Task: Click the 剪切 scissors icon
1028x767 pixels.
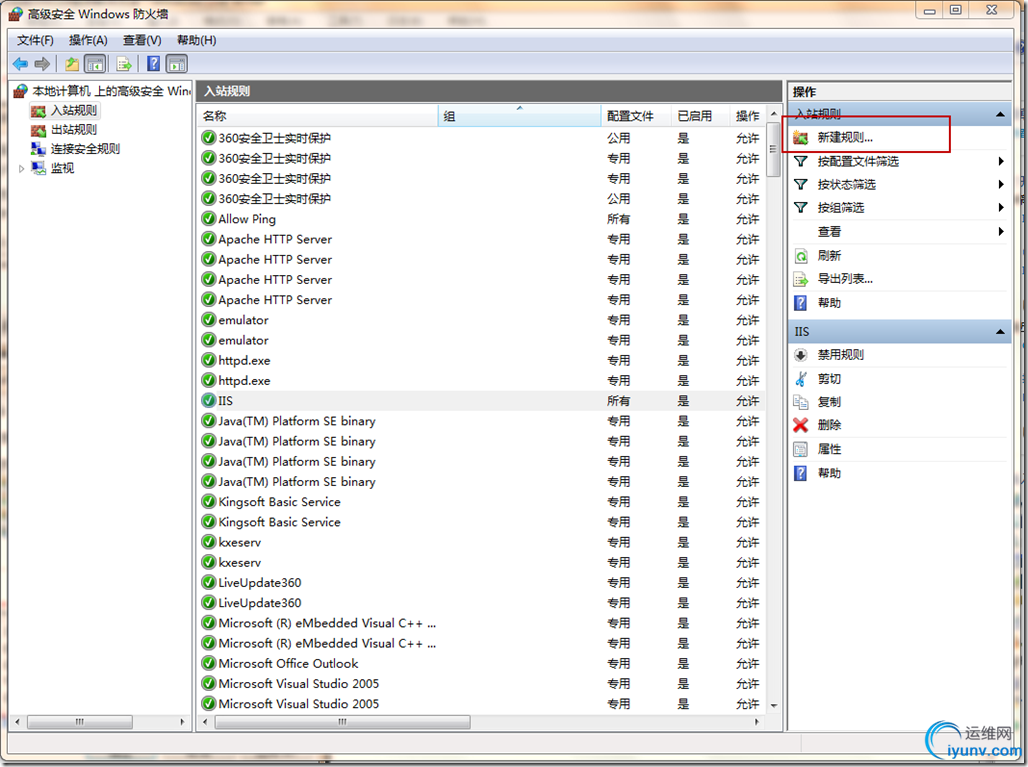Action: tap(801, 378)
